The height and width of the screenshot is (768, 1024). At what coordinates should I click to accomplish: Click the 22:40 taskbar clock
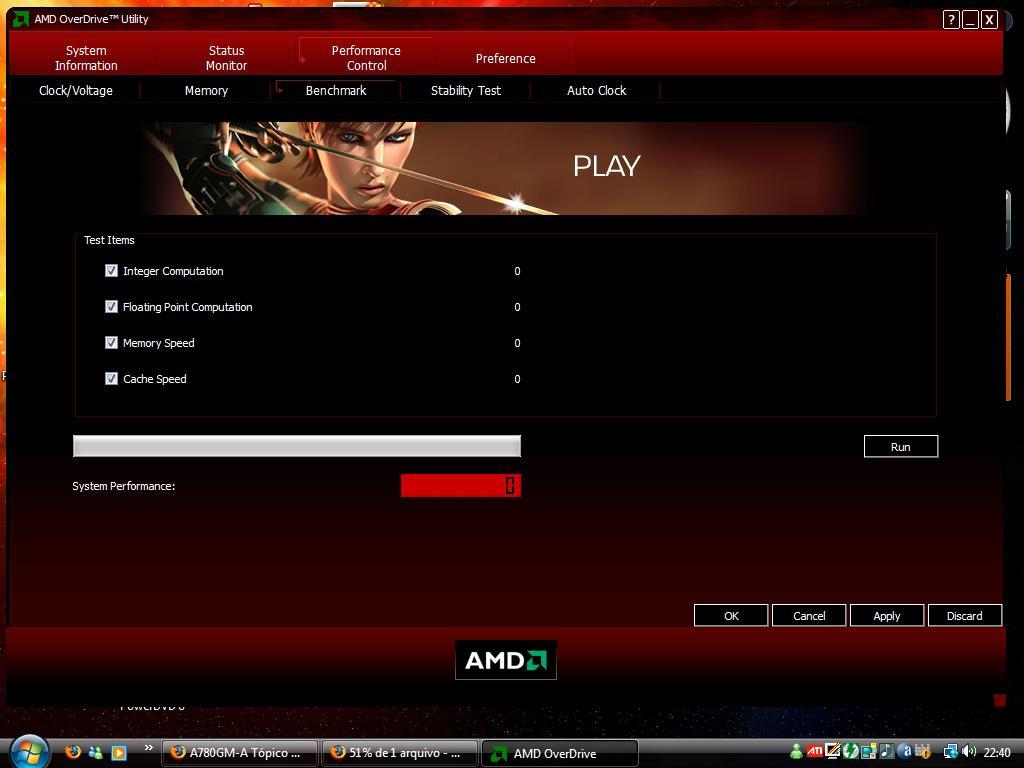coord(997,752)
